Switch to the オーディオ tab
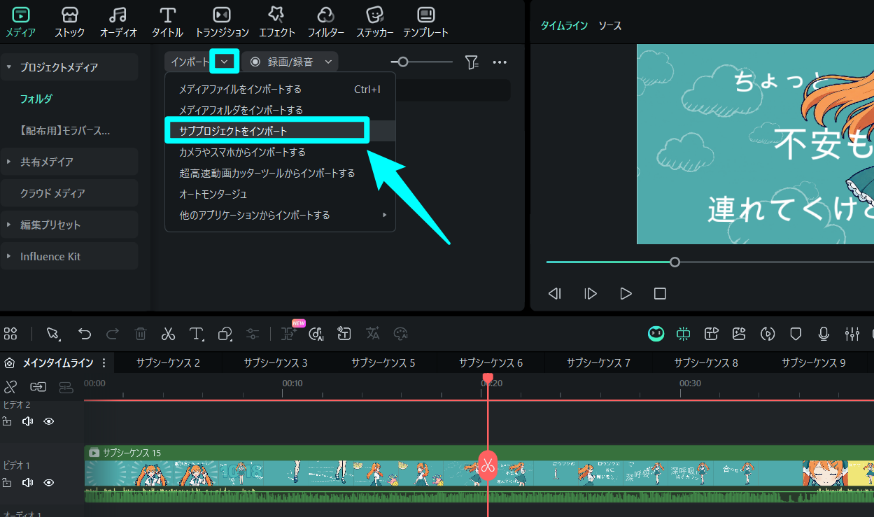 click(x=118, y=22)
